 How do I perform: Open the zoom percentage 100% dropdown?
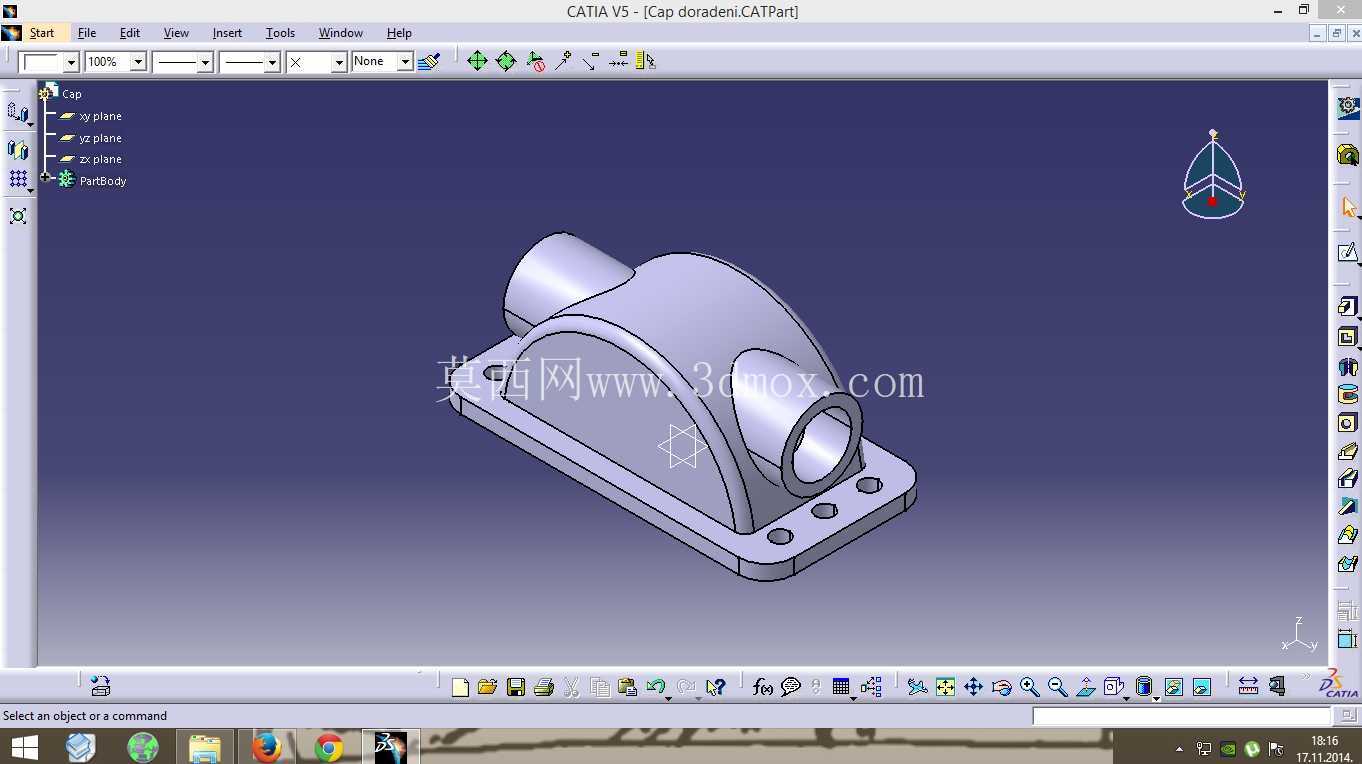(x=138, y=62)
